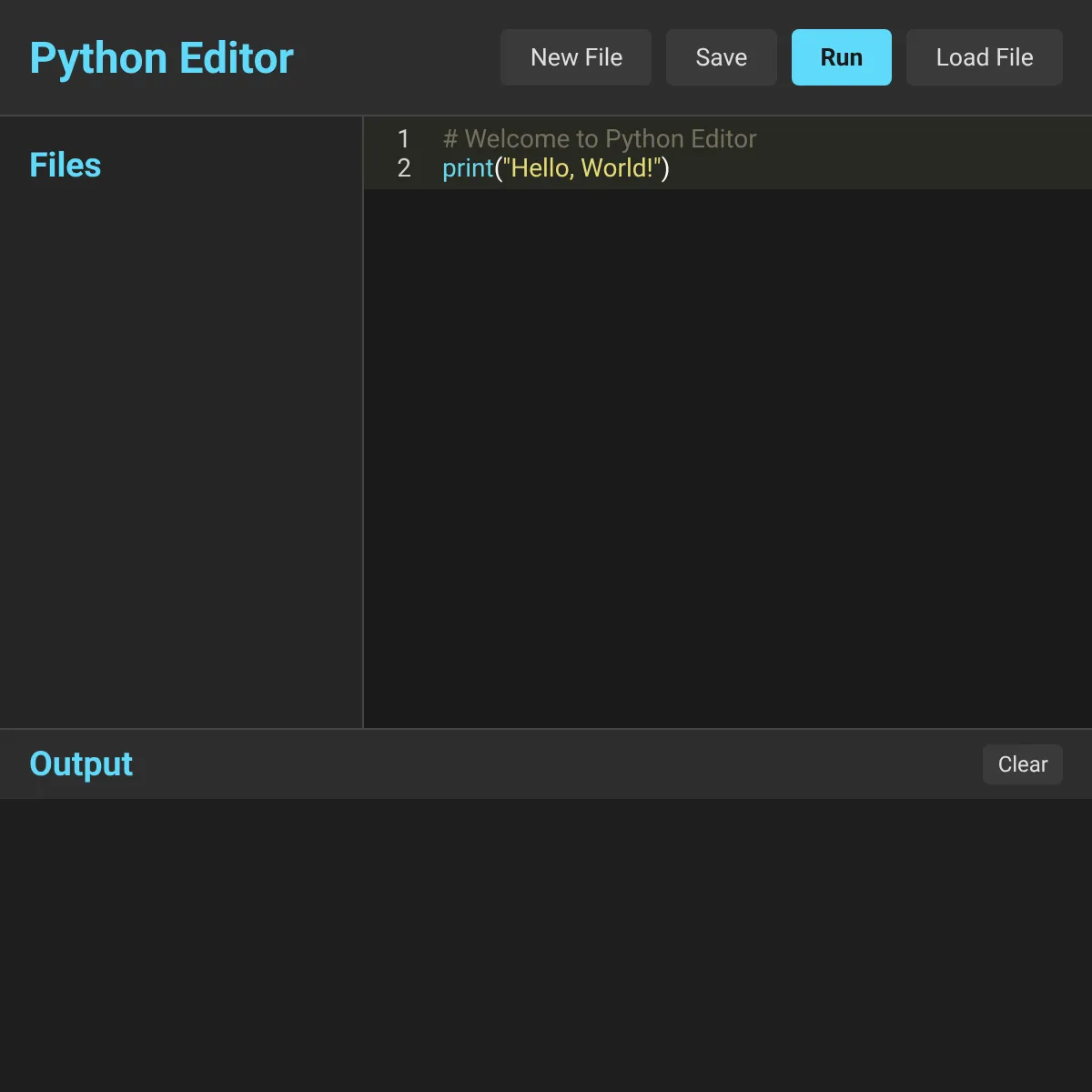Image resolution: width=1092 pixels, height=1092 pixels.
Task: Click inside the empty output console area
Action: (546, 946)
